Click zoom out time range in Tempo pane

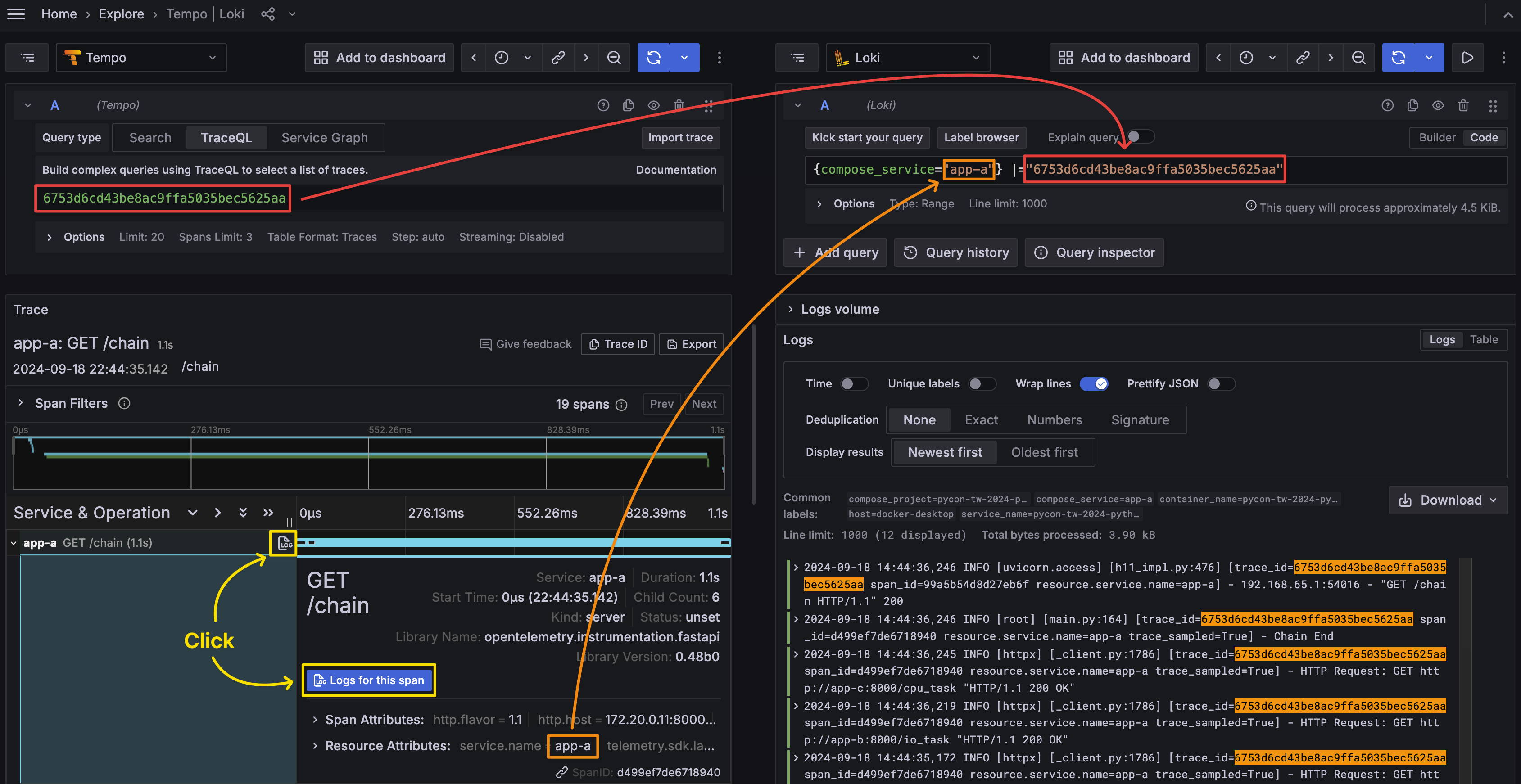[614, 57]
